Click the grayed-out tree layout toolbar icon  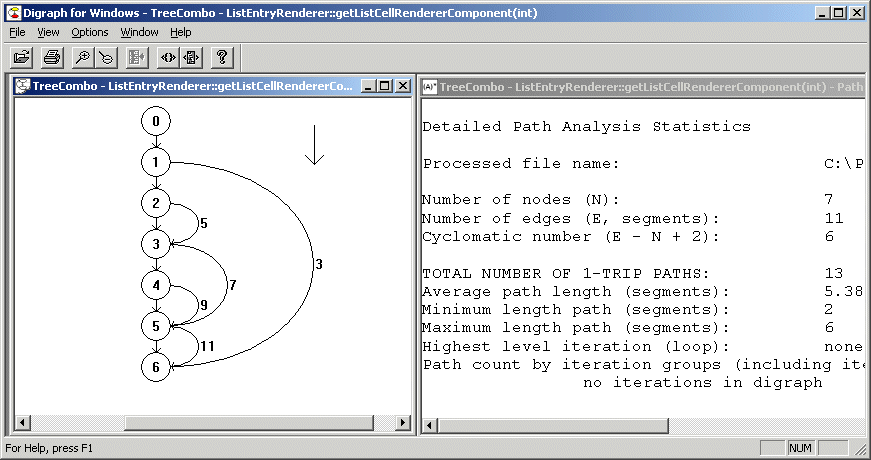click(x=137, y=57)
